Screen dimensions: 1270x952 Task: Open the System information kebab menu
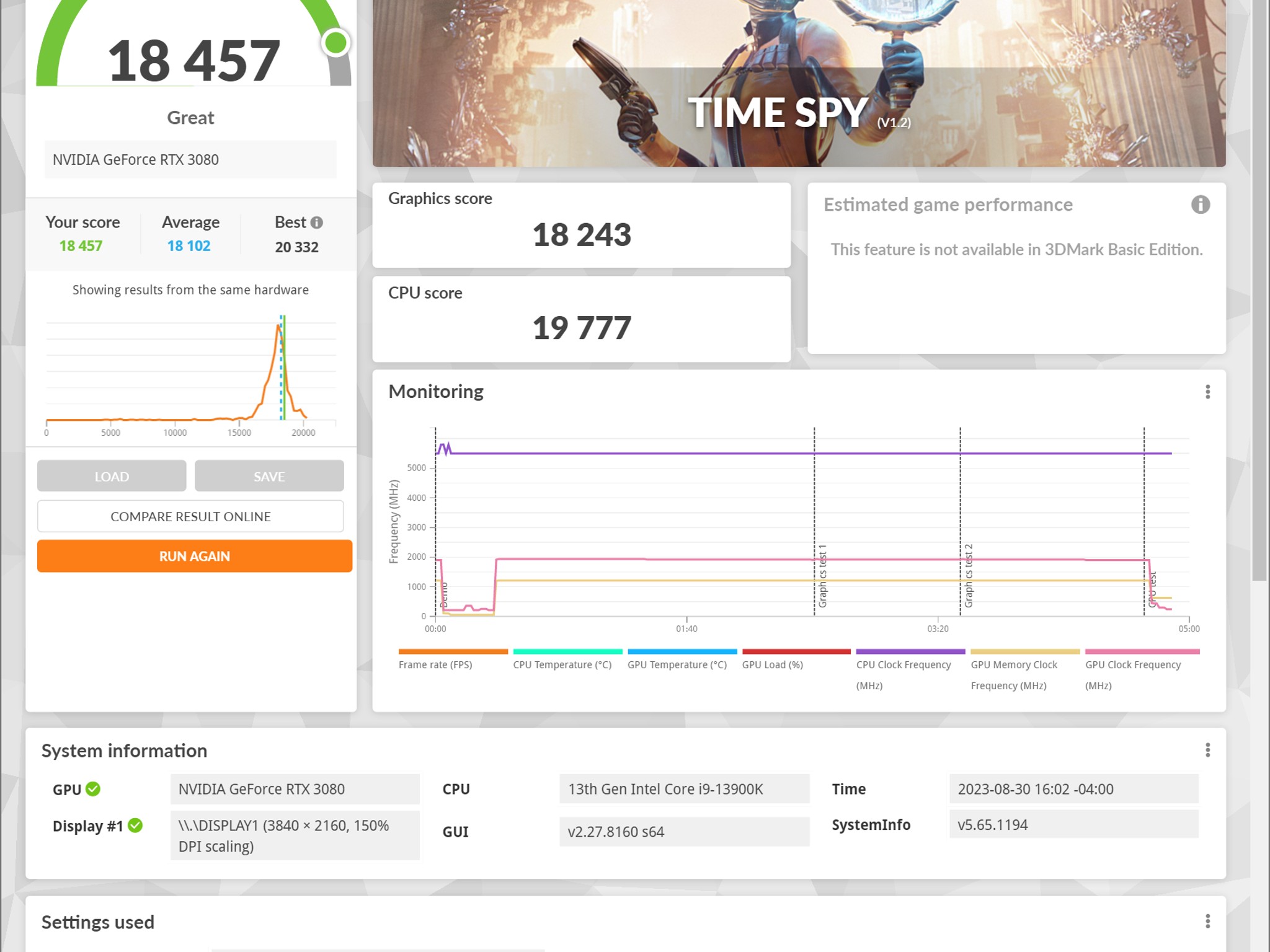[x=1207, y=751]
